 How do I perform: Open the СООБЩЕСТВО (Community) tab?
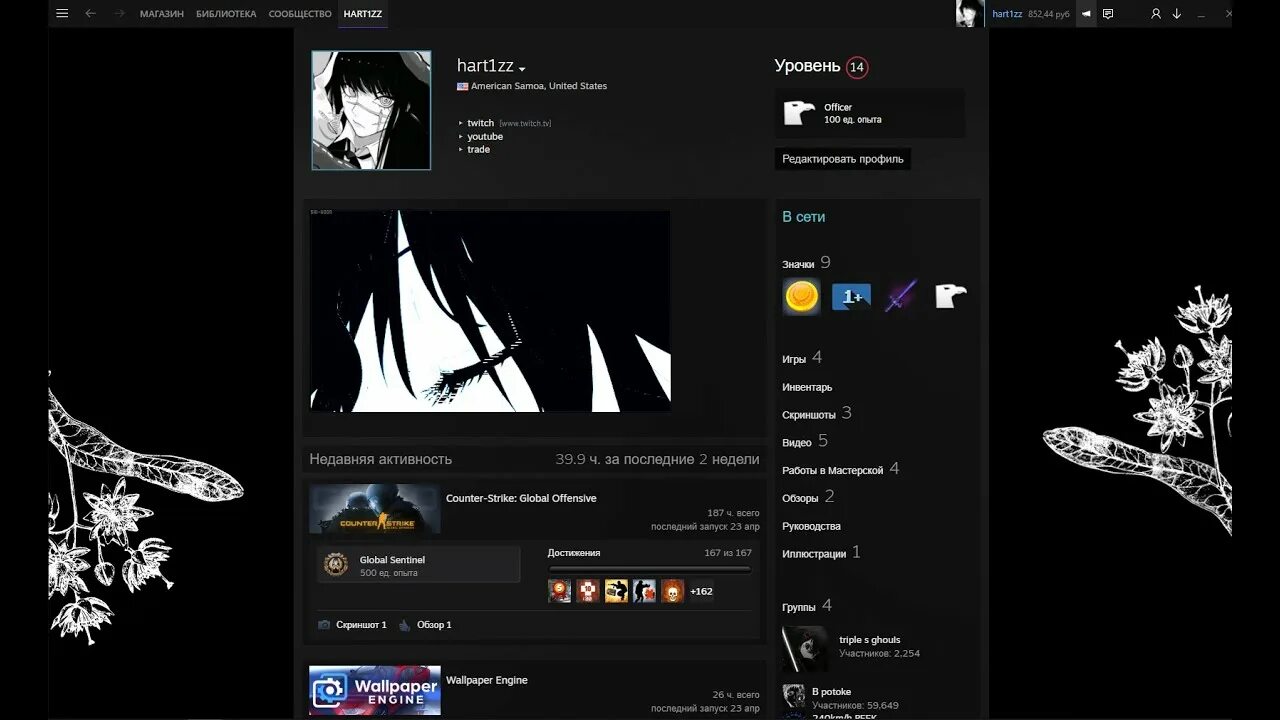point(300,14)
